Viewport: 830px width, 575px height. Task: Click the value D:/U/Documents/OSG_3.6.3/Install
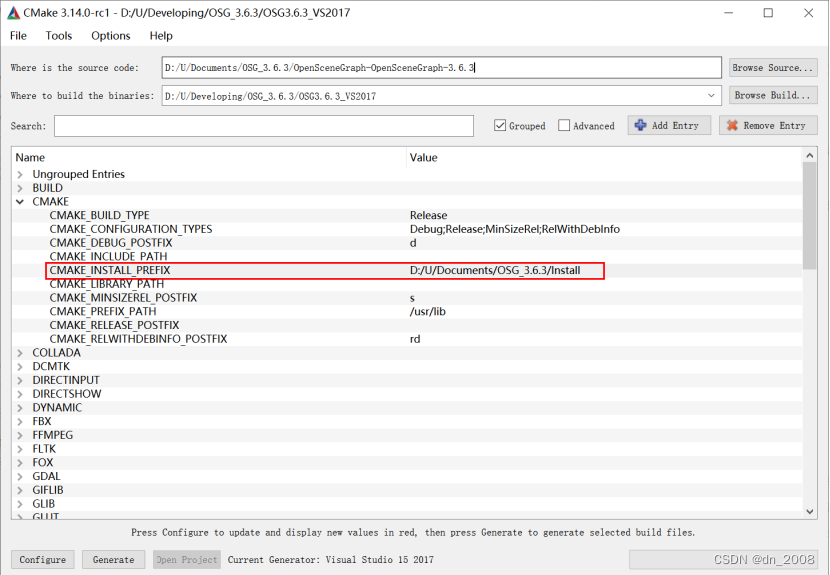click(495, 271)
